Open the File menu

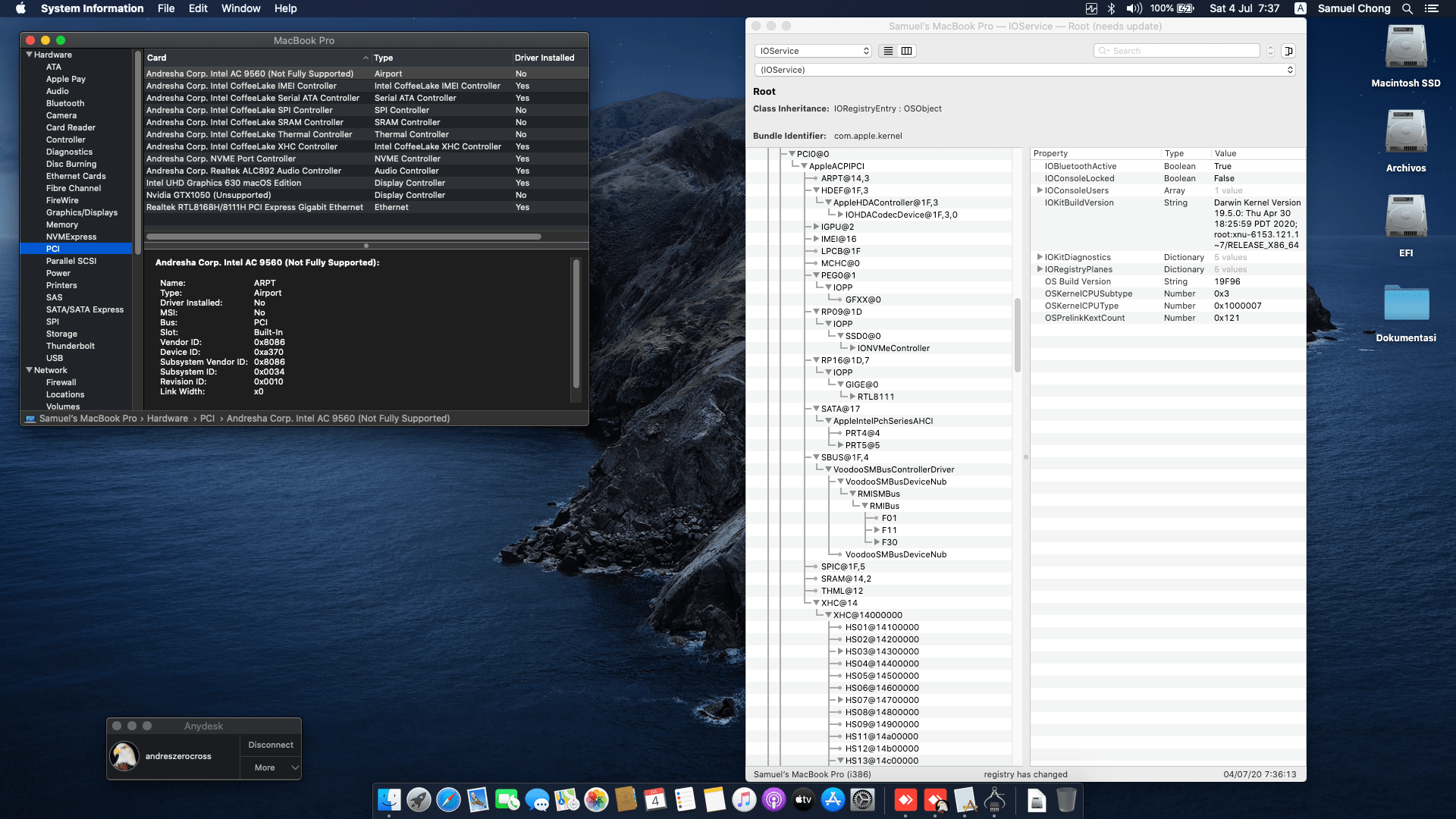tap(166, 8)
